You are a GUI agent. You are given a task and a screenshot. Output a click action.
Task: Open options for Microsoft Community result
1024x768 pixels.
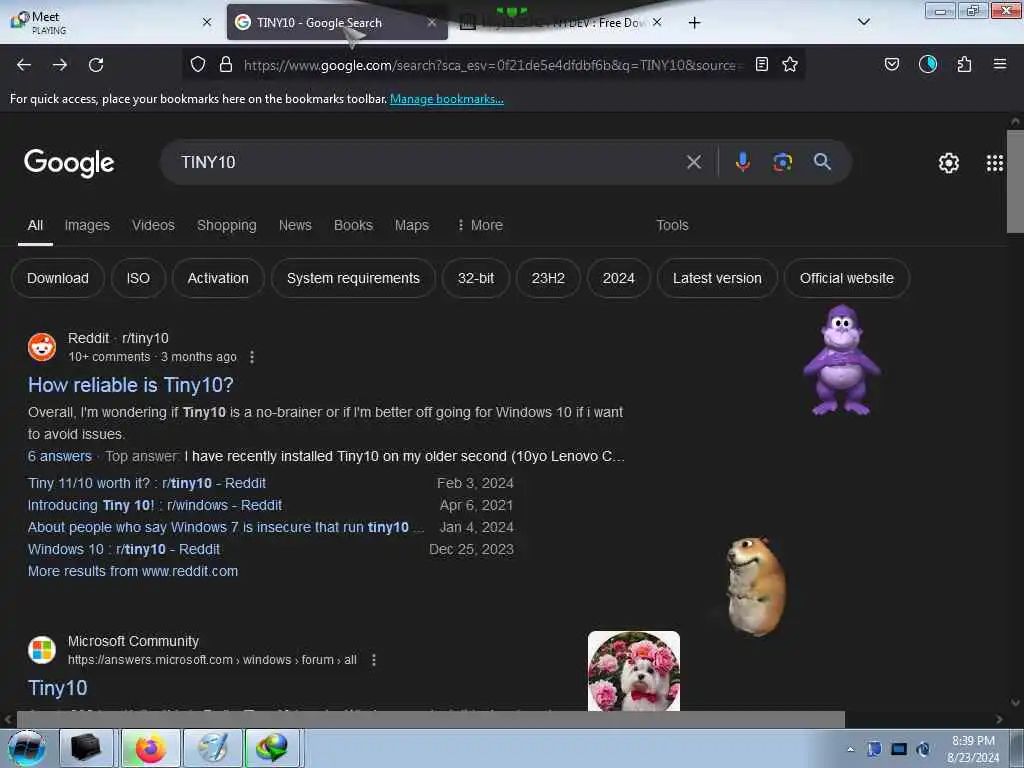pyautogui.click(x=374, y=660)
